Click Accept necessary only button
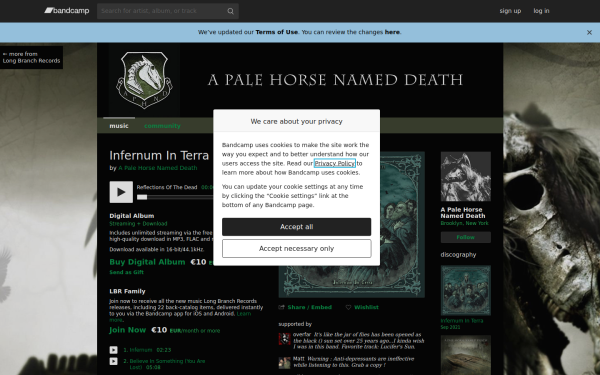Image resolution: width=600 pixels, height=375 pixels. point(297,249)
